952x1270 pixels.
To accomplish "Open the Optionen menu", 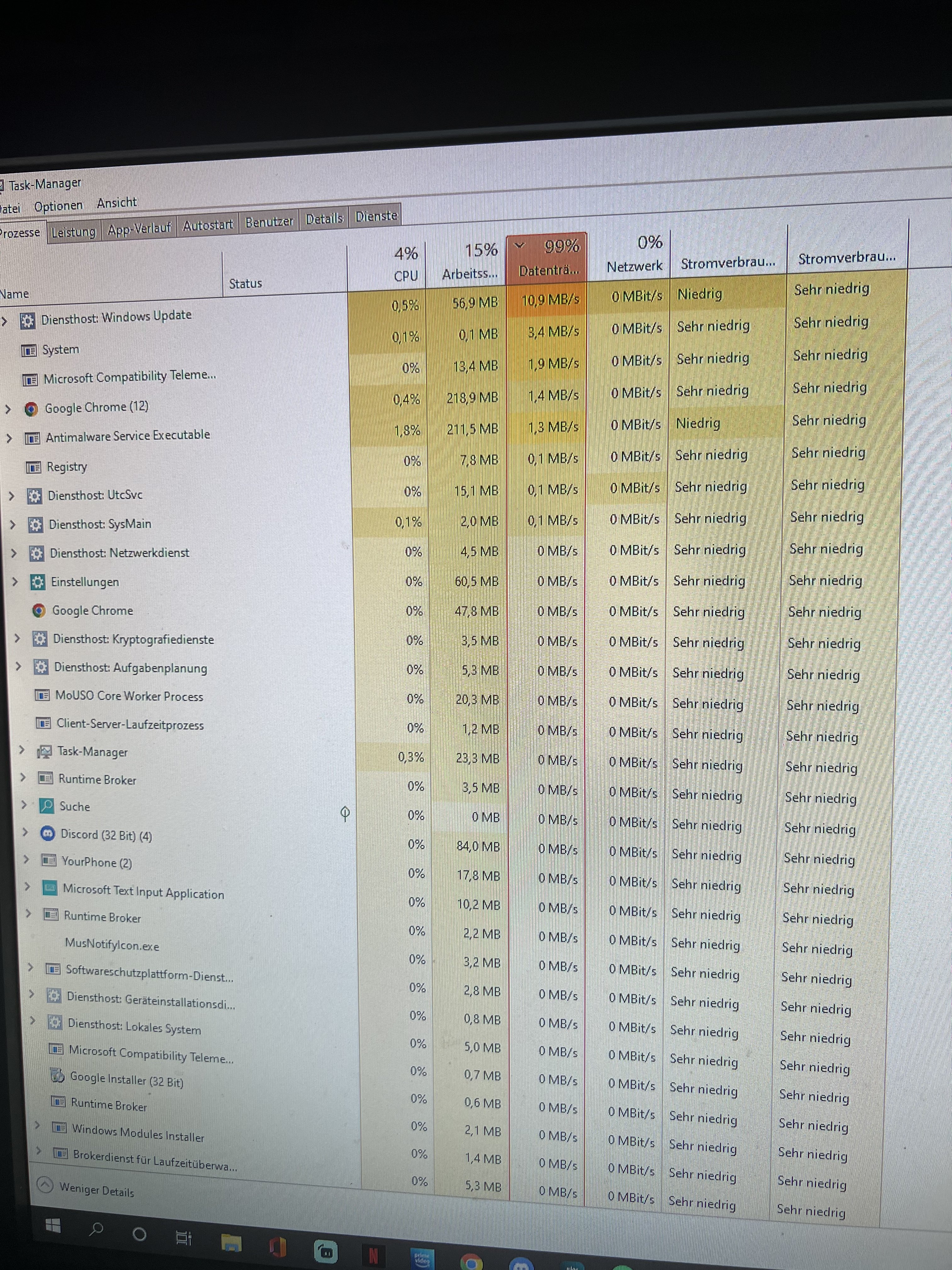I will [58, 206].
